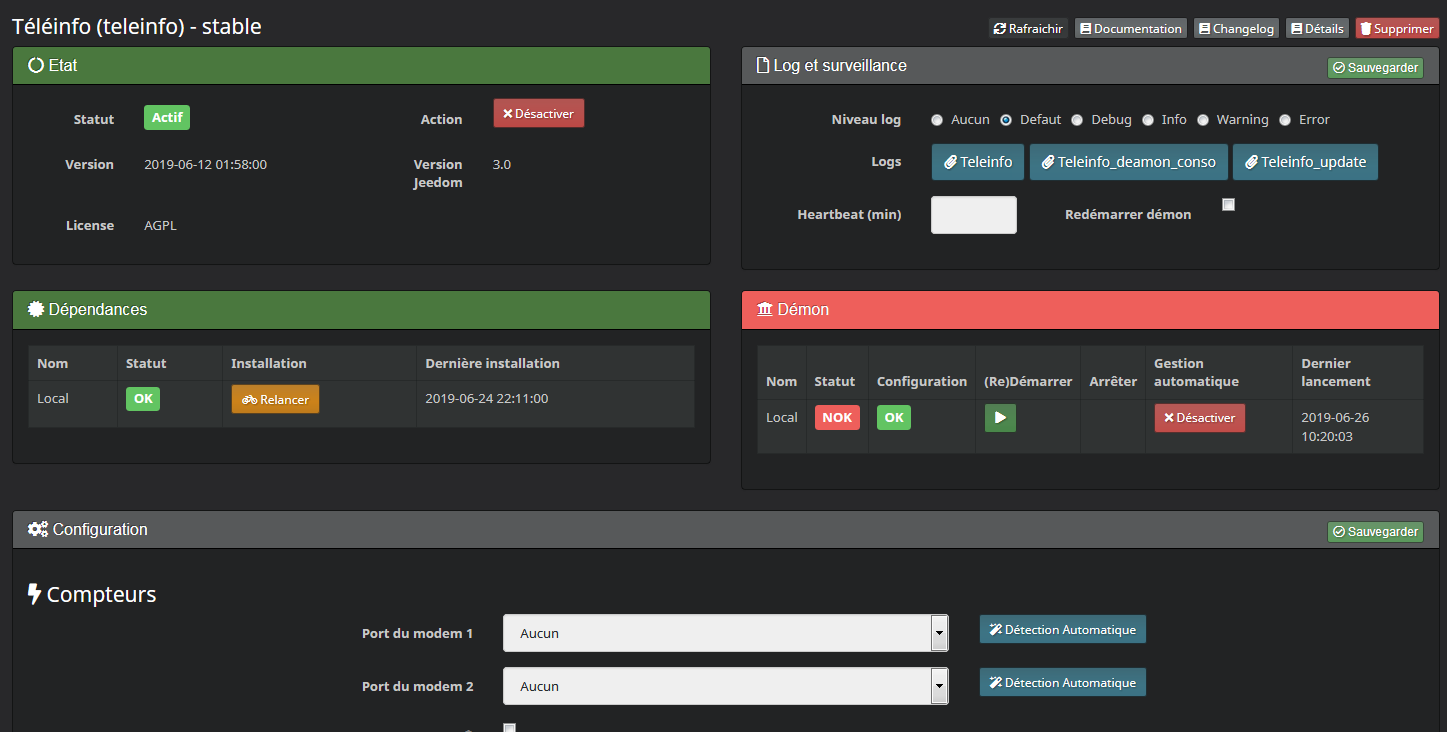Save the Log et surveillance settings

point(1375,67)
